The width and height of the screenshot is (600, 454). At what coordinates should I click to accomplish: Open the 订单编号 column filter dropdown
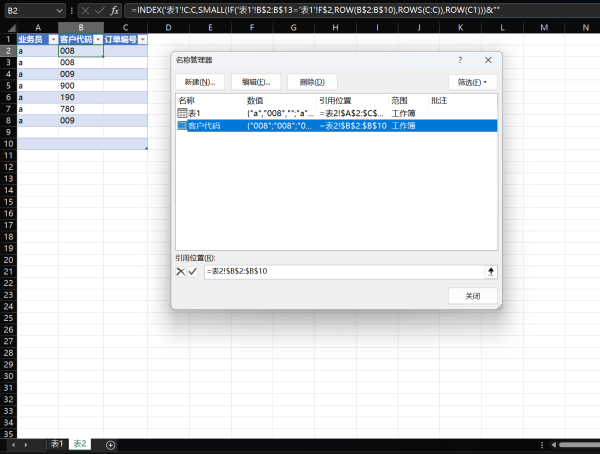142,39
